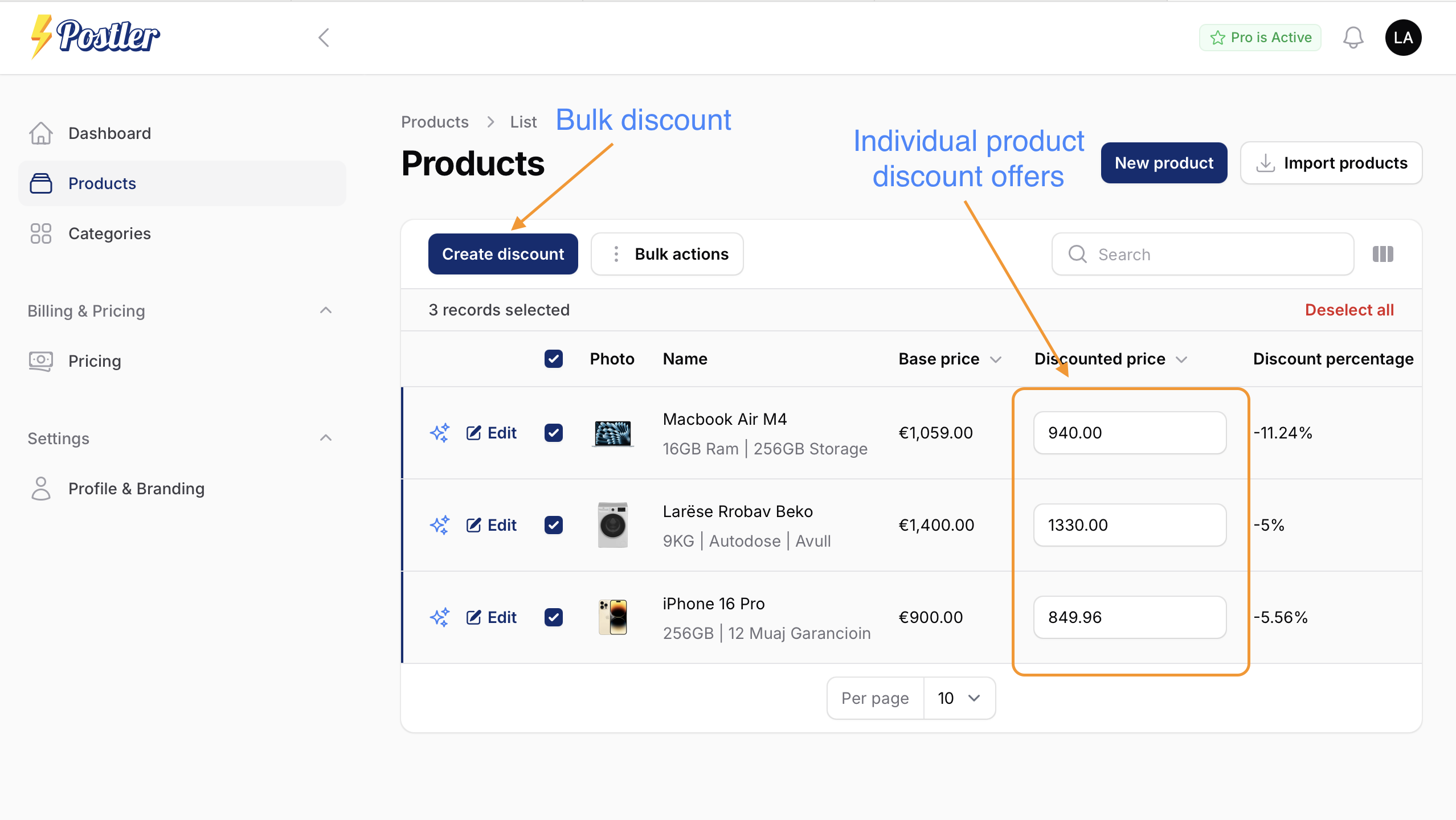Click Deselect all to clear selection

tap(1349, 309)
